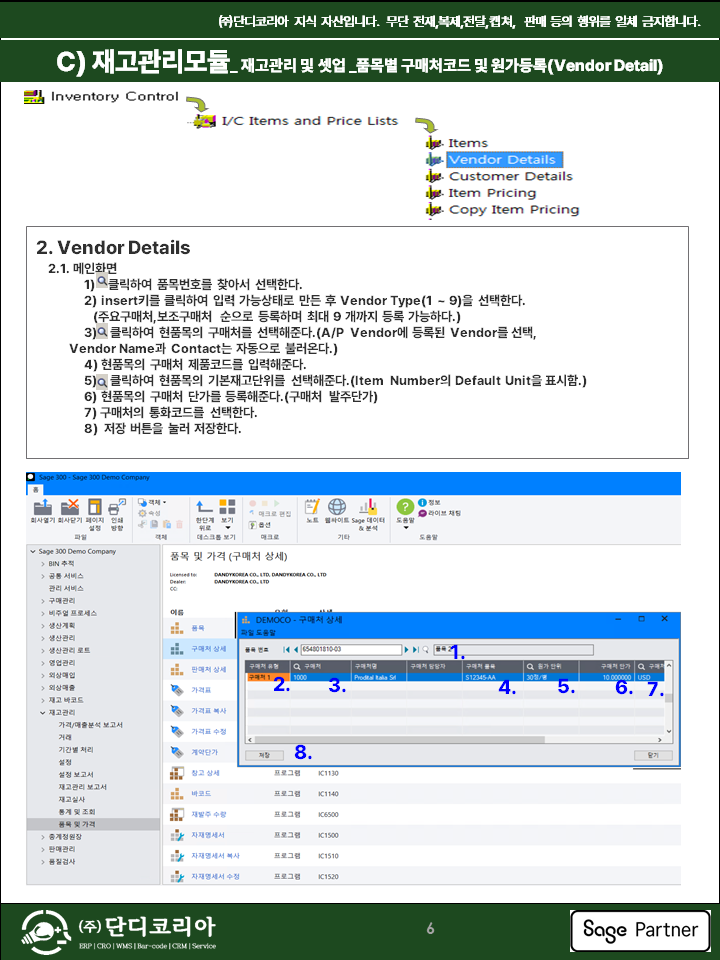Open the 파일 menu in 구매처 상세 window
The height and width of the screenshot is (960, 720).
pyautogui.click(x=246, y=633)
